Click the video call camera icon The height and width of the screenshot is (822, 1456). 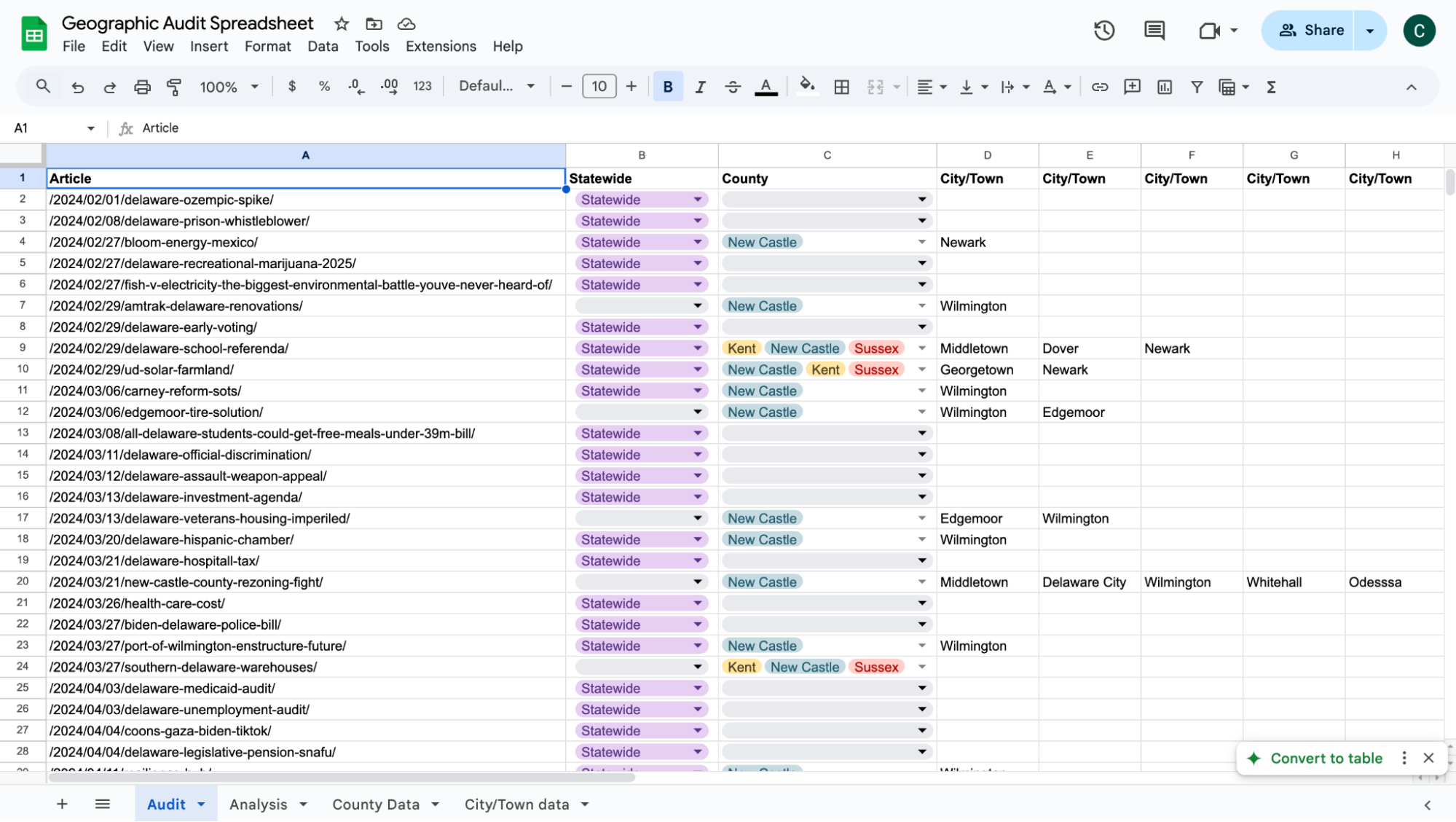1210,30
